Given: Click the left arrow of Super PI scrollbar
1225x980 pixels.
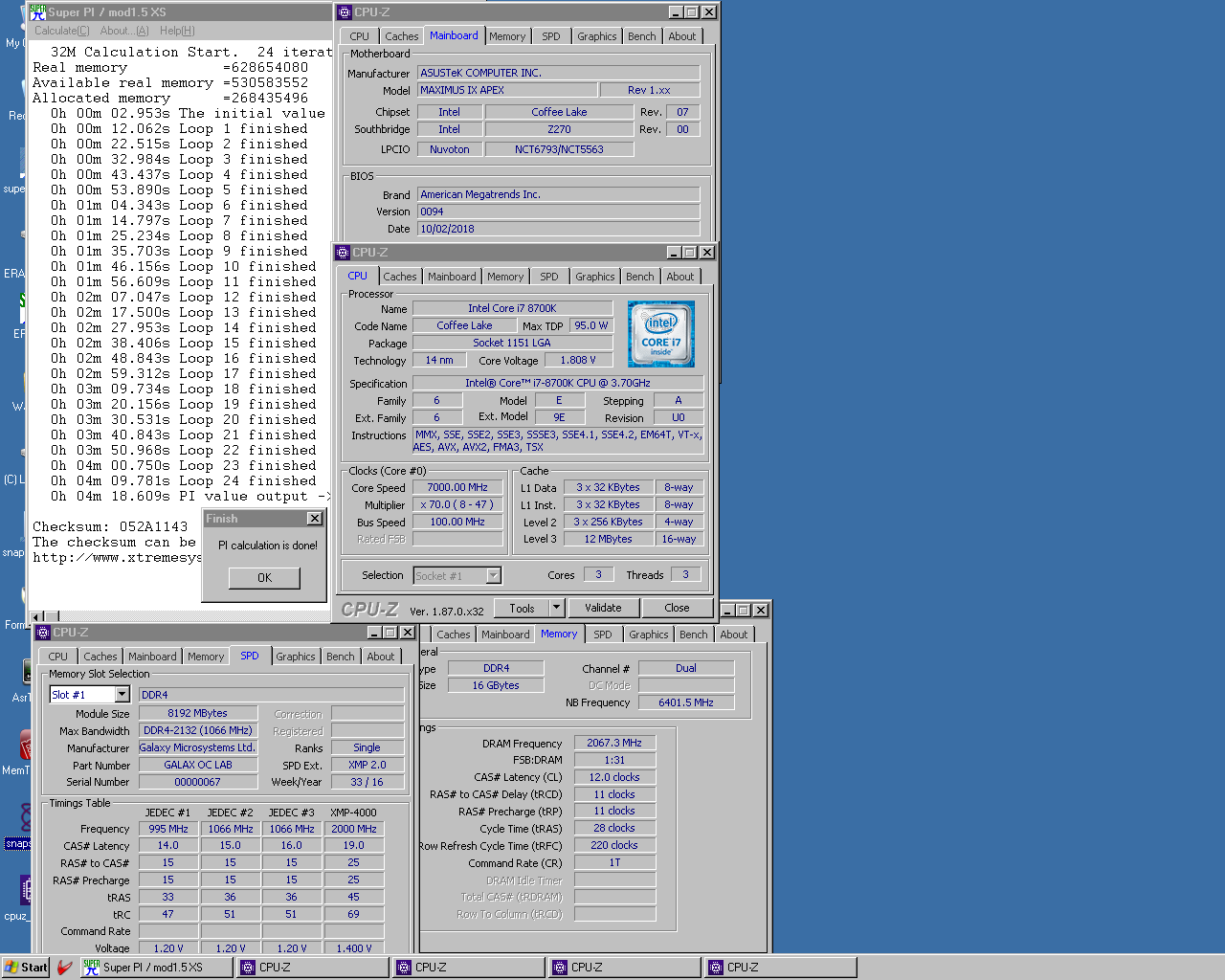Looking at the screenshot, I should click(36, 617).
